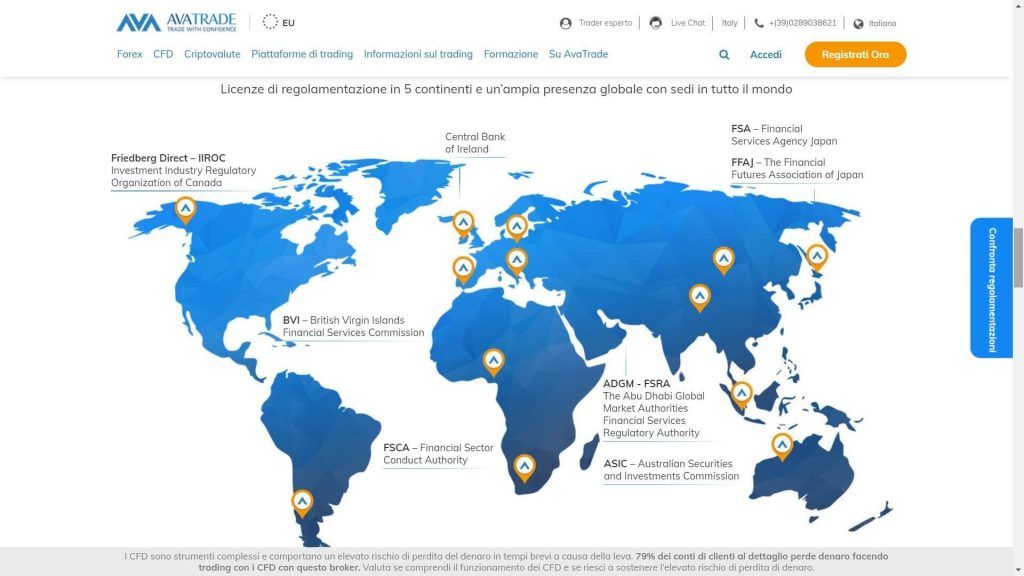
Task: Open the Italy country selector
Action: [729, 23]
